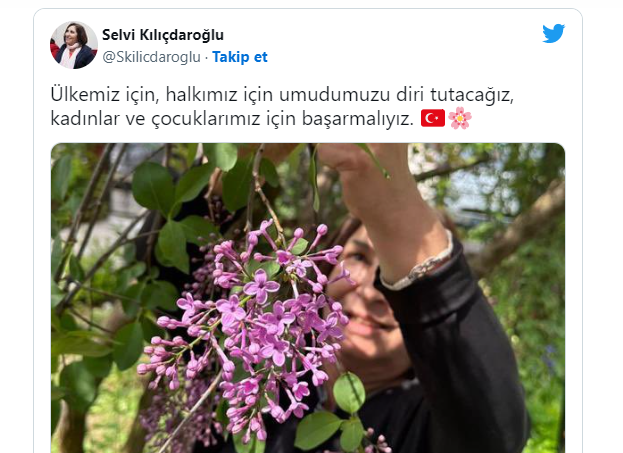Click the separator dot before Takip et

tap(207, 58)
